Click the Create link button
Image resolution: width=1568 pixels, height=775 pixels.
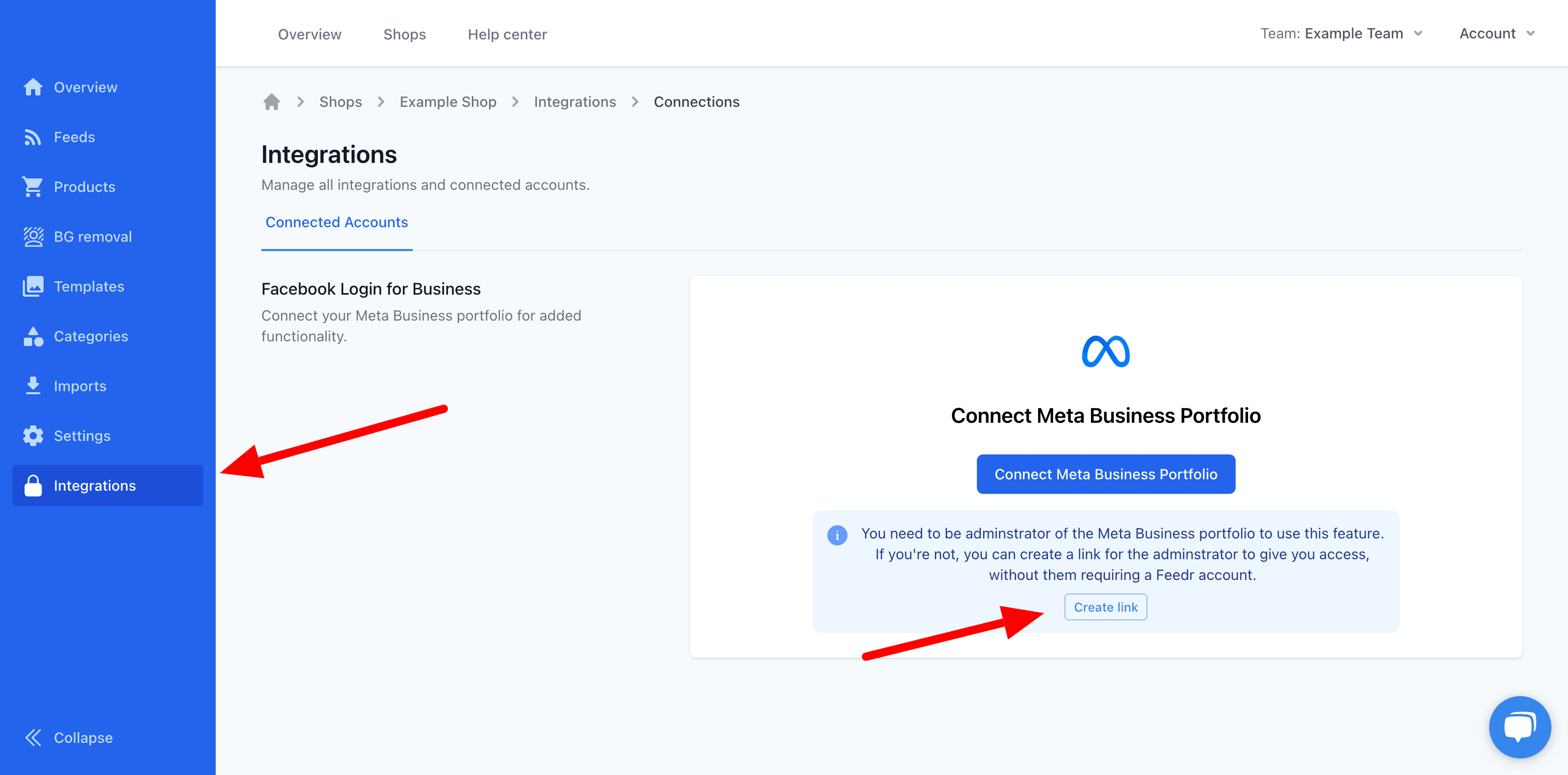tap(1105, 607)
